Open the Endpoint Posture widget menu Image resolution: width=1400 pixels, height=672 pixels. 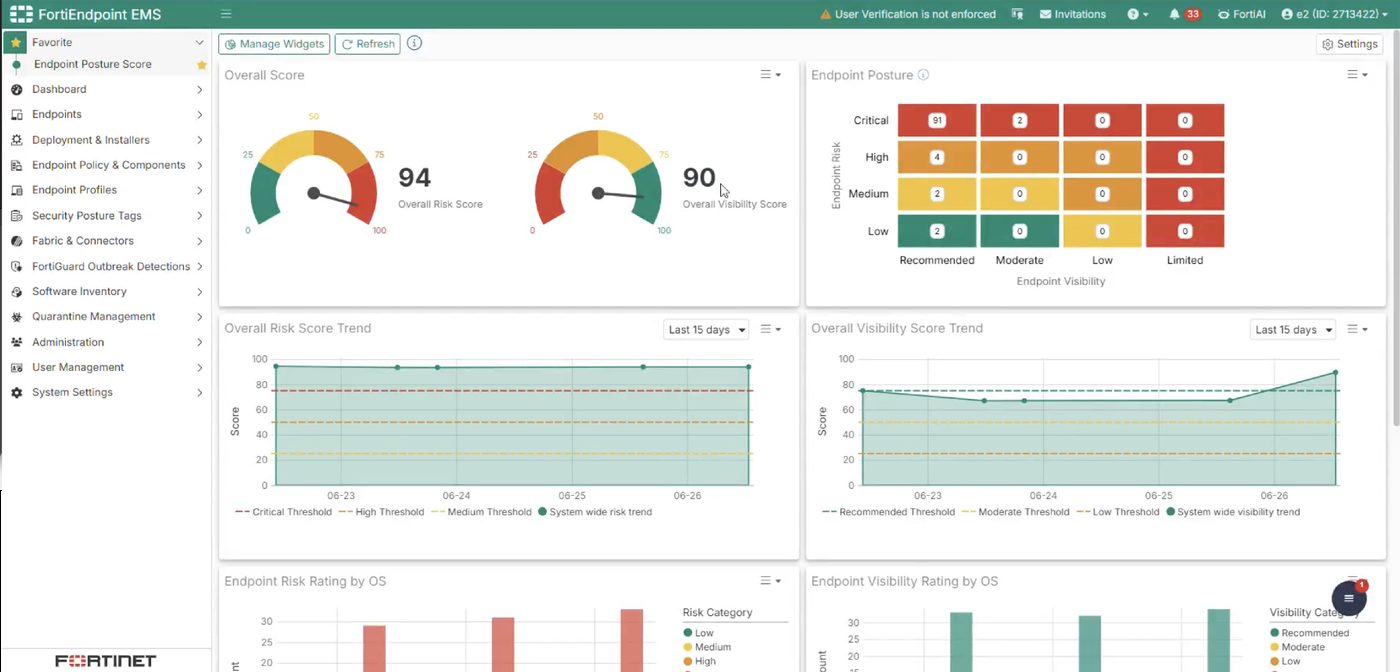coord(1357,75)
